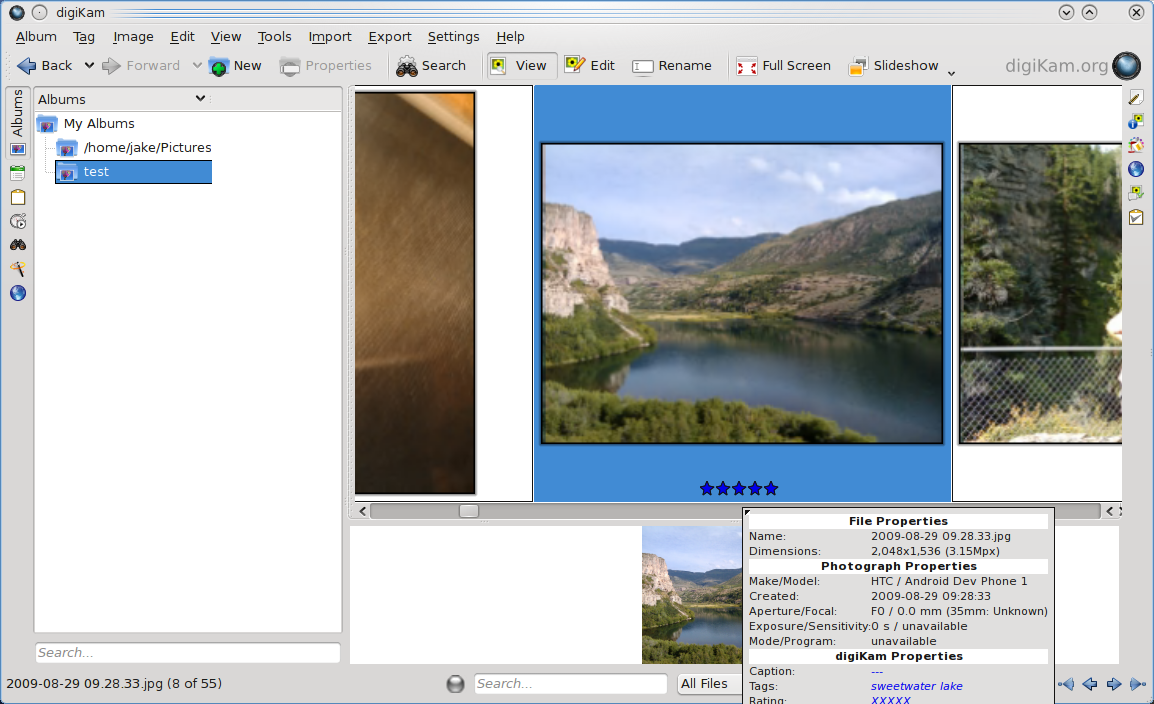This screenshot has height=704, width=1154.
Task: Select the pine trees photo on the right
Action: (1041, 294)
